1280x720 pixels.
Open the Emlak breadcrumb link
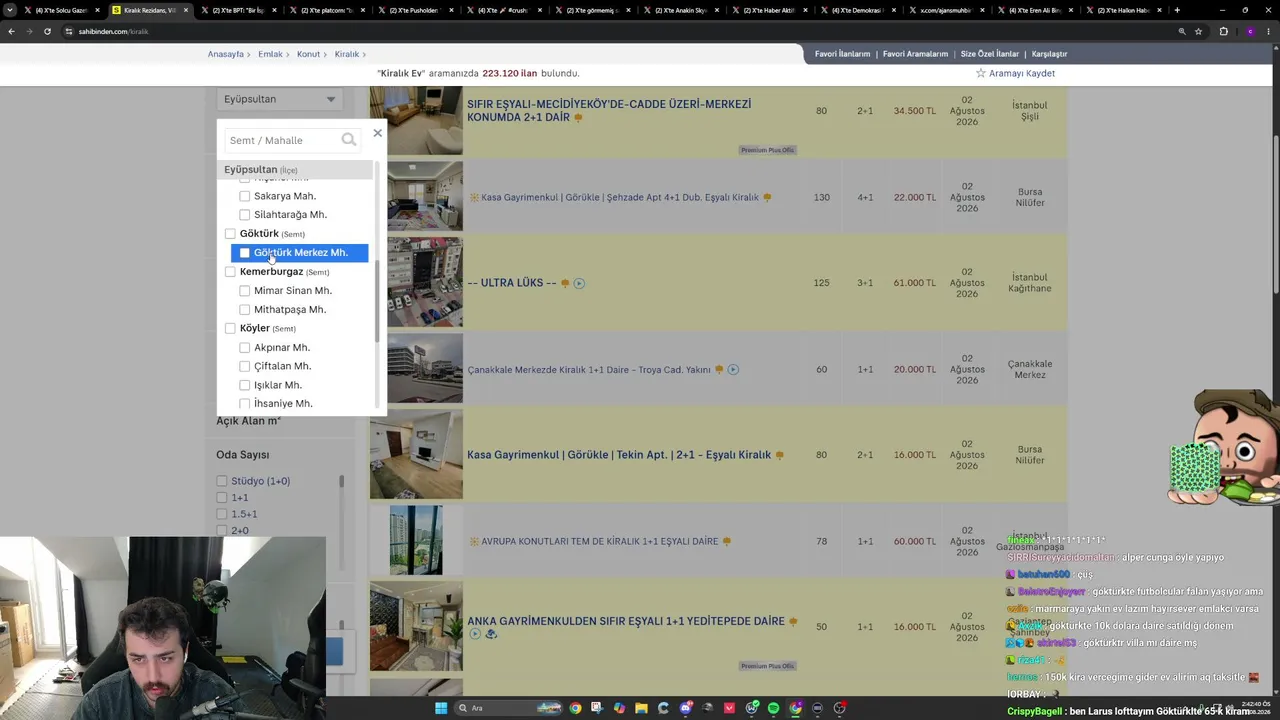coord(270,54)
